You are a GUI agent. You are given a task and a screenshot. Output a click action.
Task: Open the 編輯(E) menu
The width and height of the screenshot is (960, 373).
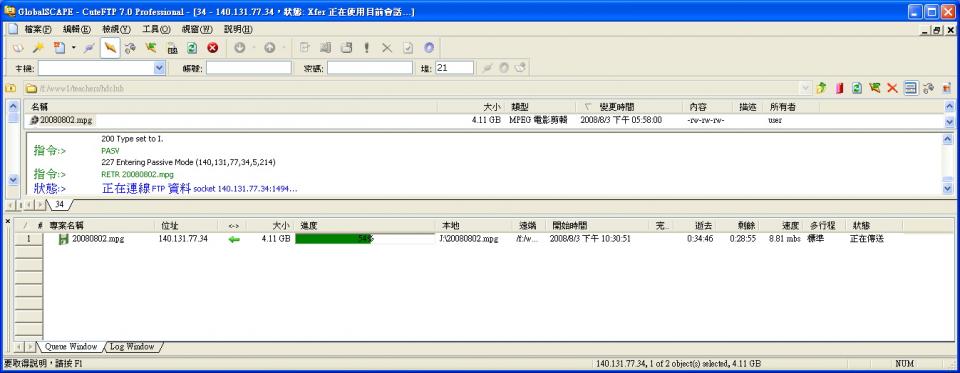tap(77, 29)
